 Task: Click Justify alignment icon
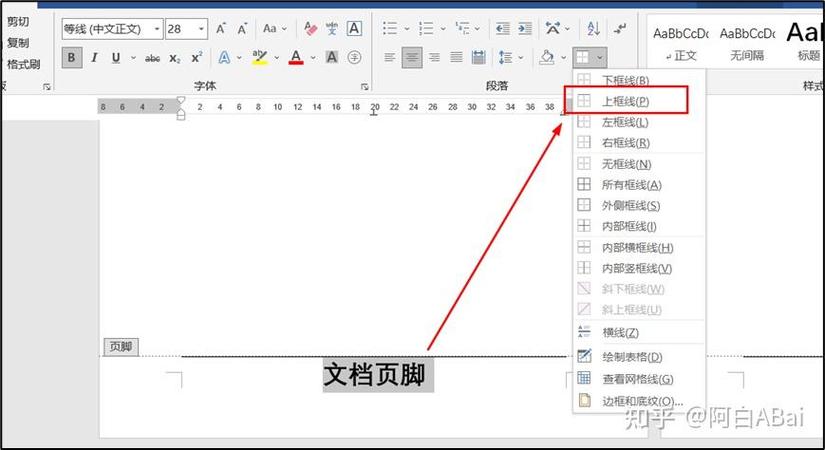456,57
